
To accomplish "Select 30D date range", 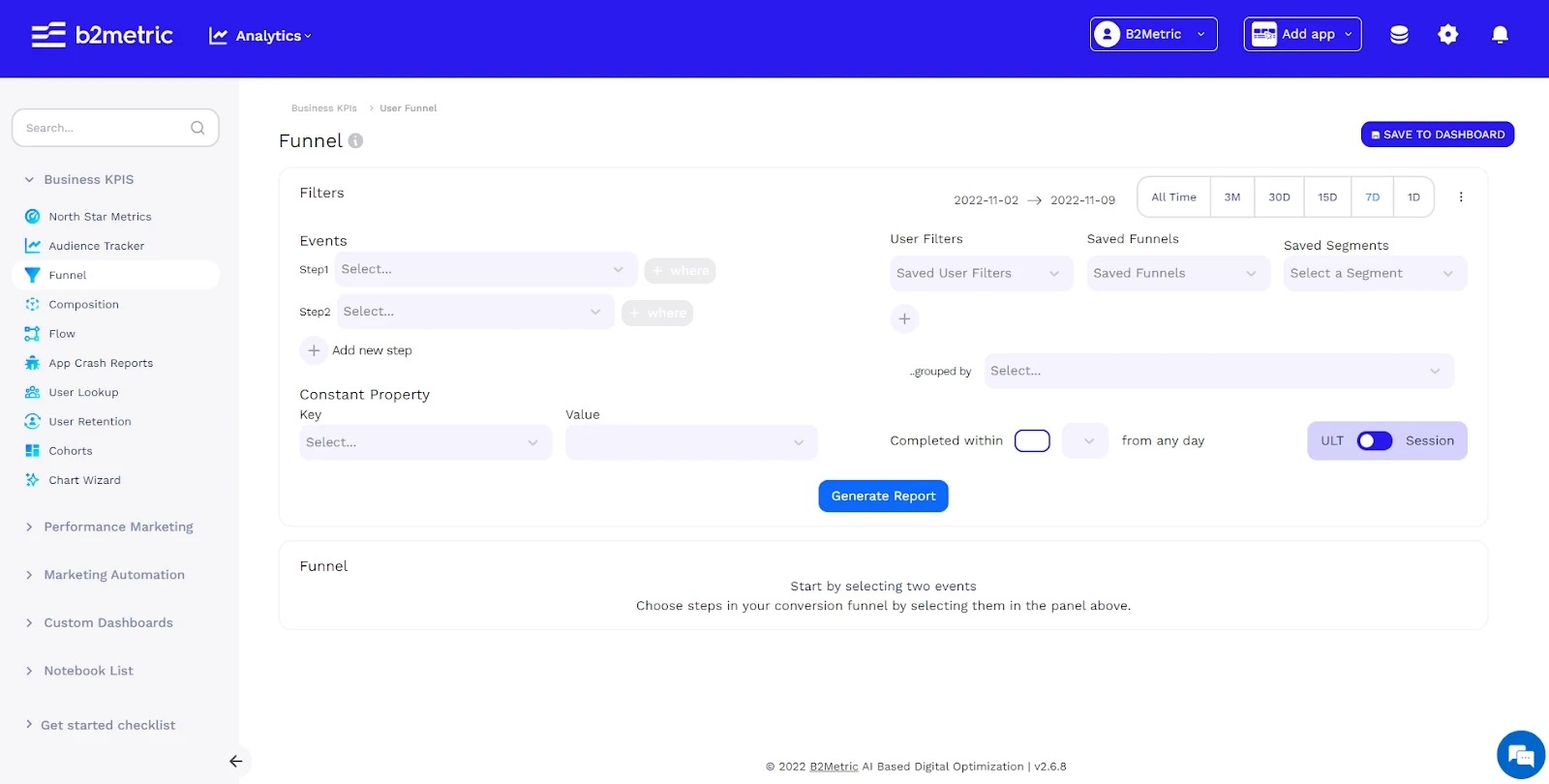I will pyautogui.click(x=1279, y=197).
